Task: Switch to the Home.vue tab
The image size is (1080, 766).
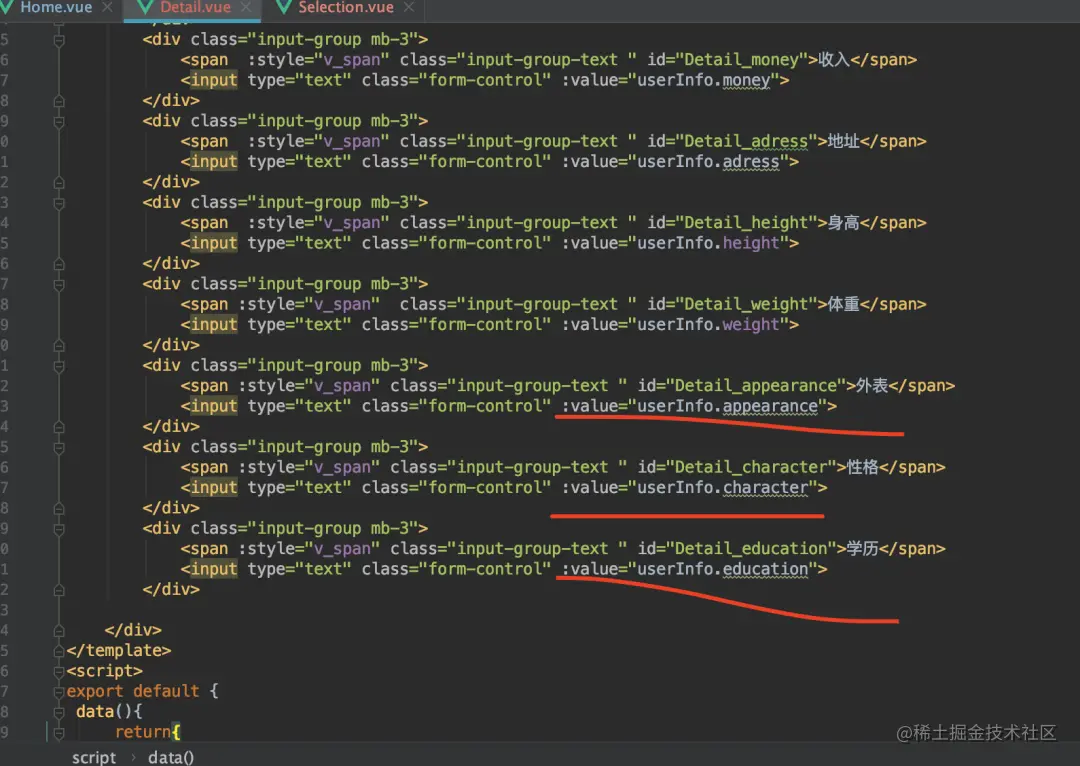Action: click(56, 8)
